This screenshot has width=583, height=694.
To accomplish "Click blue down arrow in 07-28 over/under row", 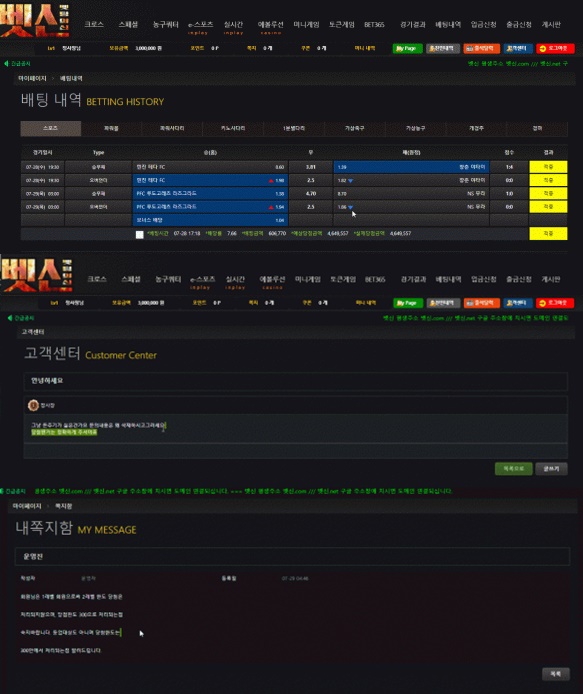I will click(351, 181).
